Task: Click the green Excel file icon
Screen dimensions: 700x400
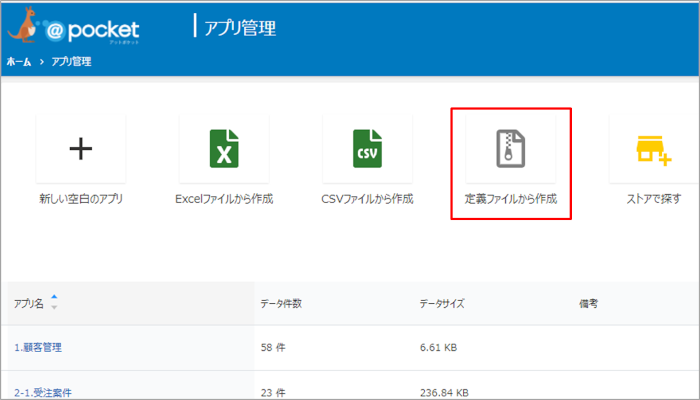Action: click(224, 149)
